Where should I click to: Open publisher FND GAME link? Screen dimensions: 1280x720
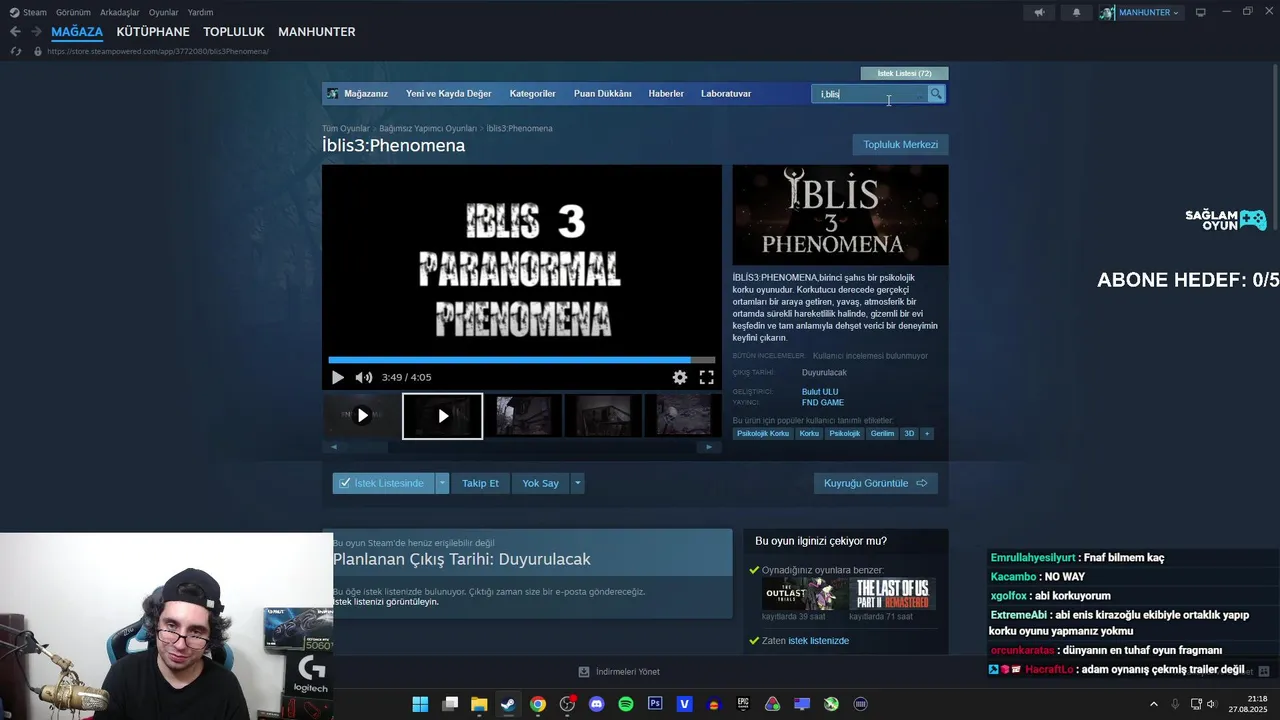click(823, 403)
